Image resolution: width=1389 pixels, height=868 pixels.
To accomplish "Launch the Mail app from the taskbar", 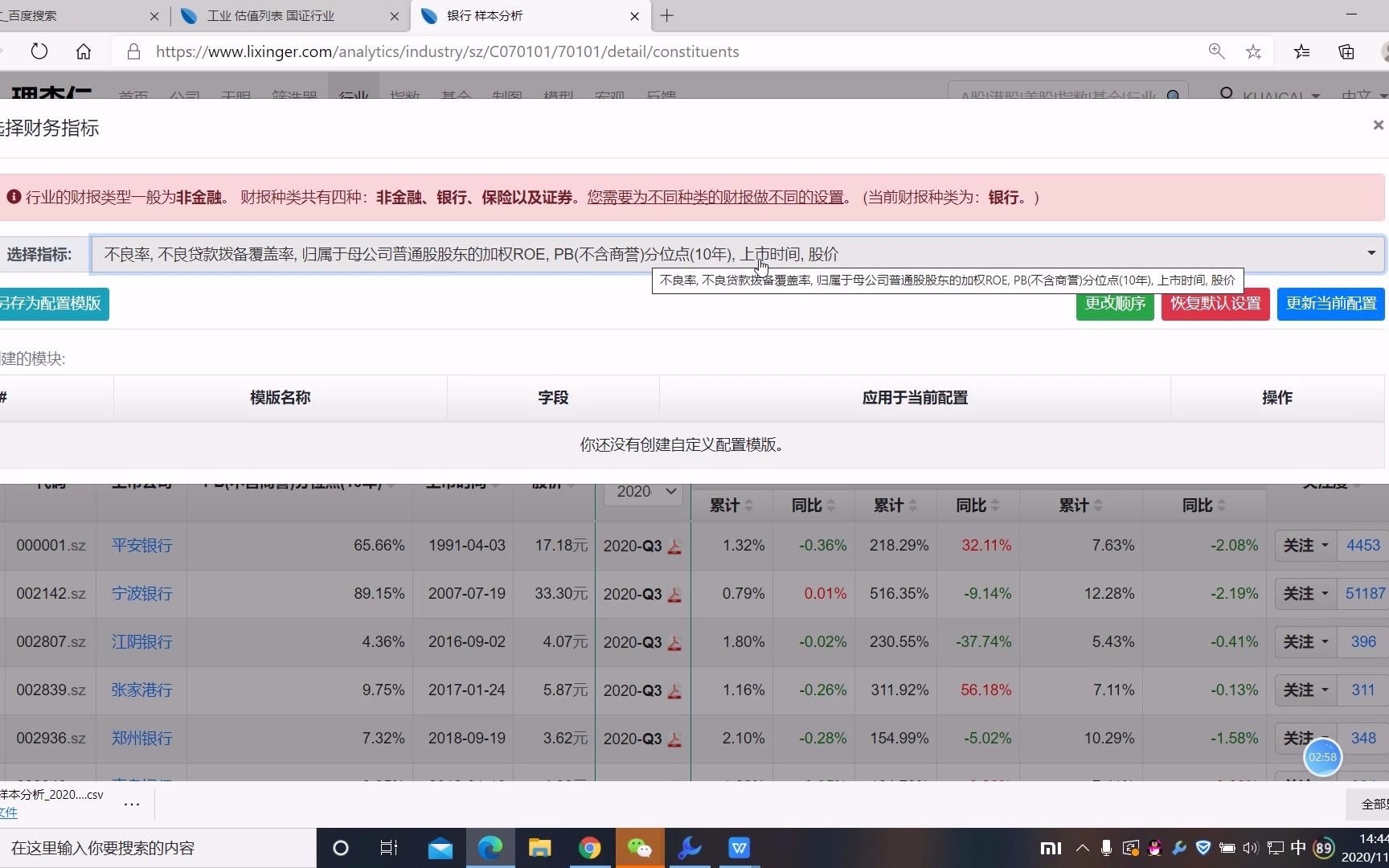I will [440, 848].
